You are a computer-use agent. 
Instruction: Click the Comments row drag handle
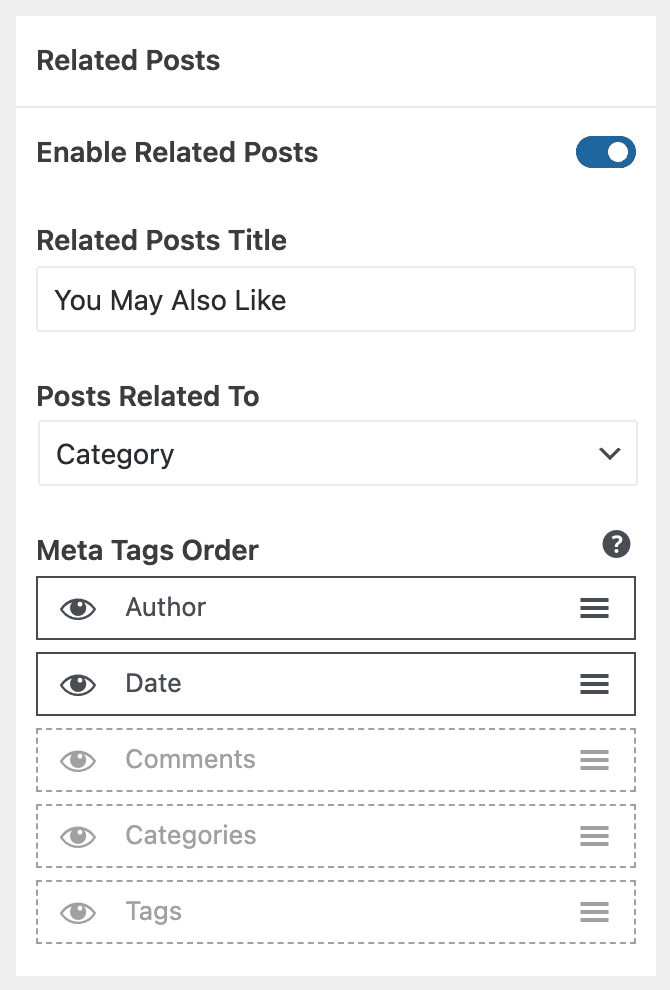coord(594,760)
